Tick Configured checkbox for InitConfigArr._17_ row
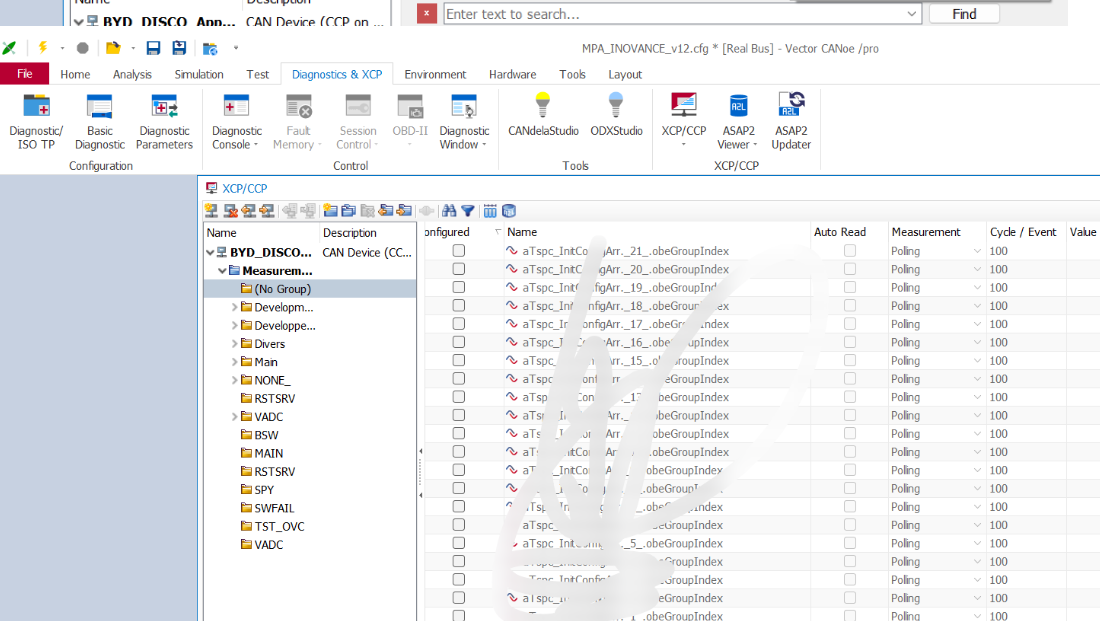The width and height of the screenshot is (1101, 621). (x=459, y=324)
